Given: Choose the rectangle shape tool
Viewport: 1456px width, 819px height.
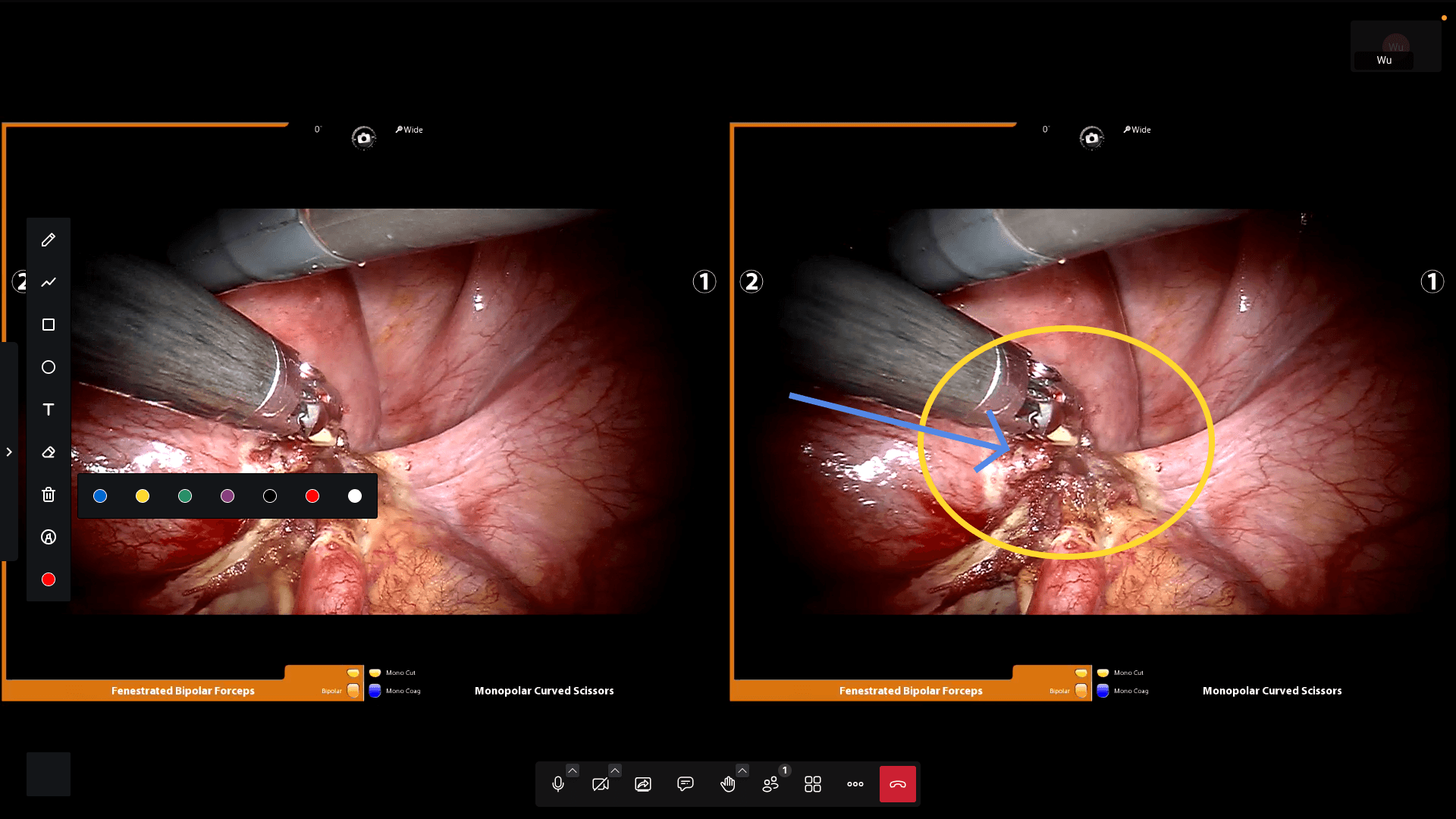Looking at the screenshot, I should pos(49,325).
